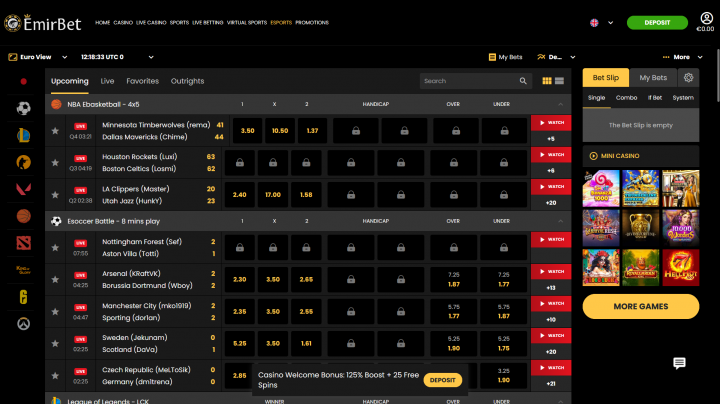
Task: Click the green Deposit button in header
Action: coord(657,22)
